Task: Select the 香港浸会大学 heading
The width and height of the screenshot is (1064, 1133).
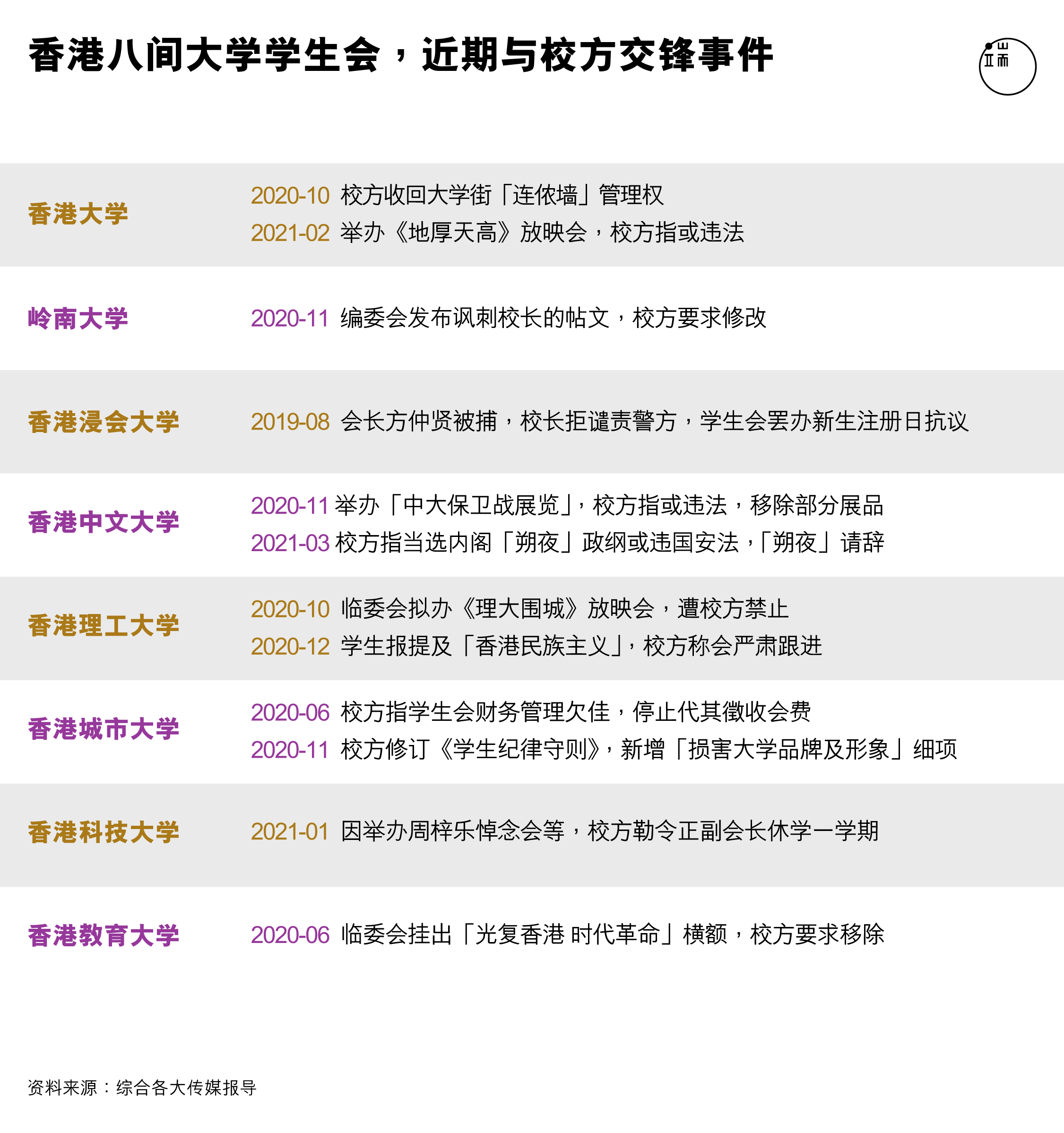Action: click(x=104, y=422)
